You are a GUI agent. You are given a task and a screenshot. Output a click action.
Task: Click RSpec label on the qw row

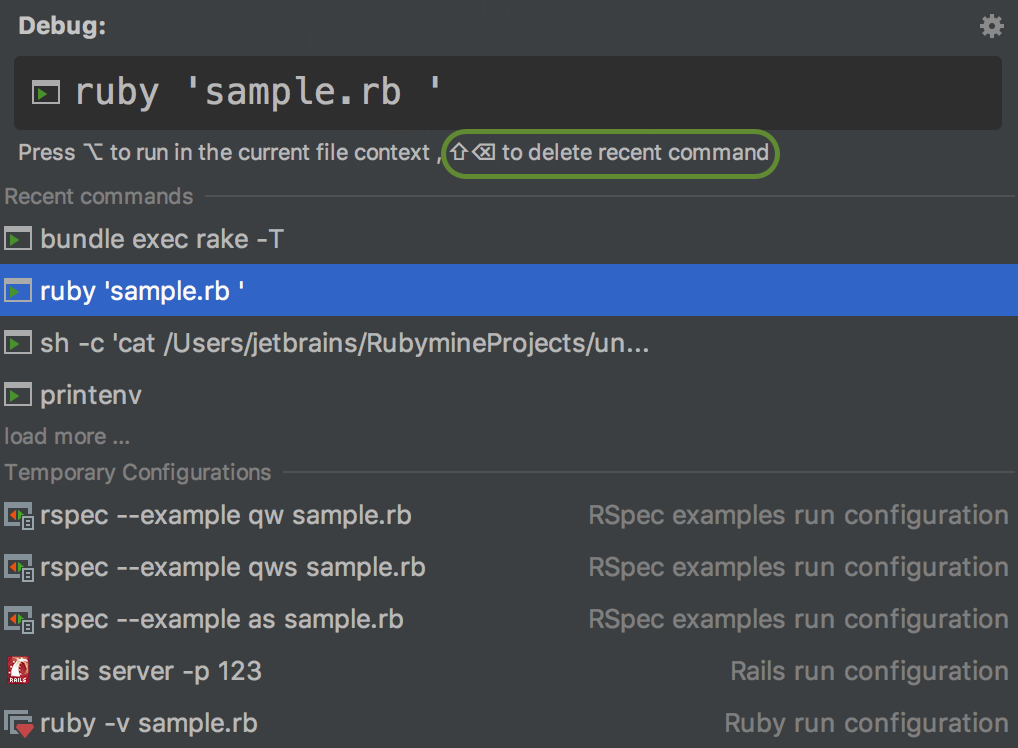[799, 516]
